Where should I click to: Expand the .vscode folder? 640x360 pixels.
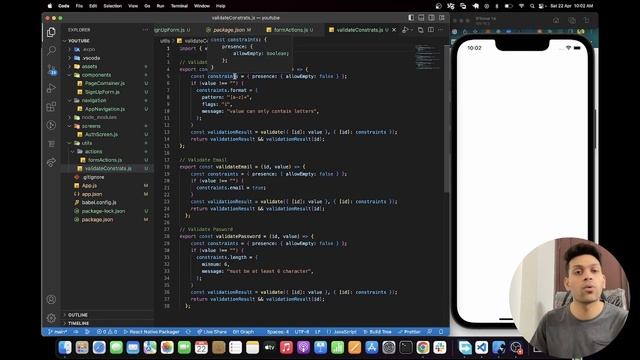click(x=90, y=58)
